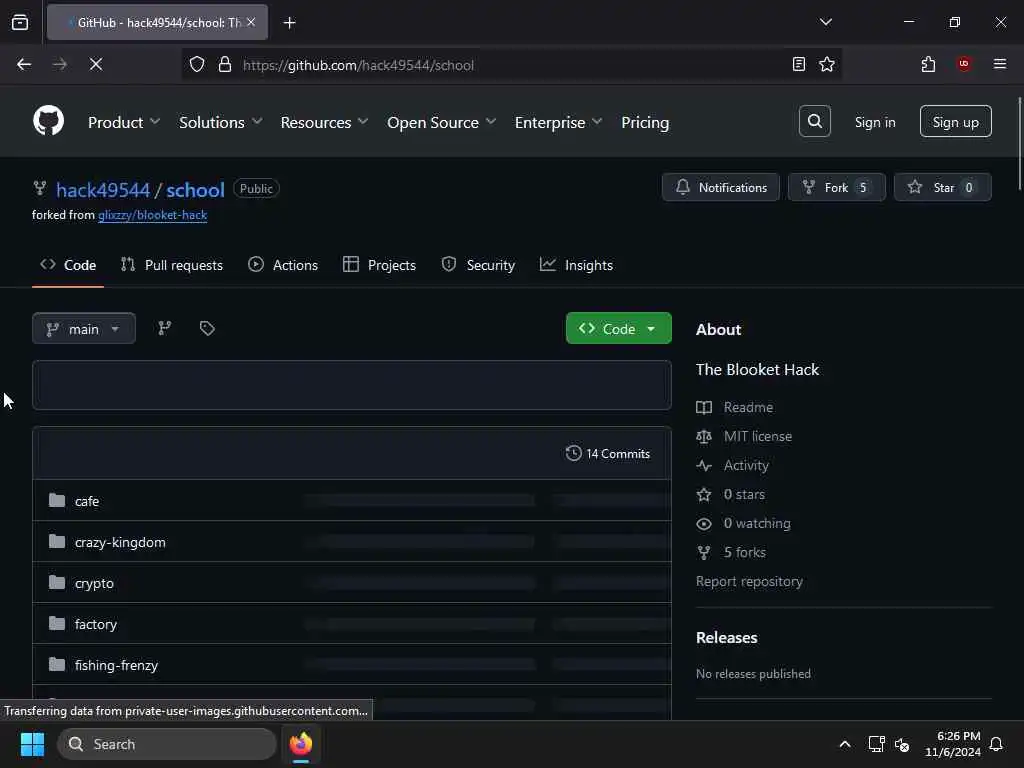Click the Windows taskbar Search box
1024x768 pixels.
point(167,744)
